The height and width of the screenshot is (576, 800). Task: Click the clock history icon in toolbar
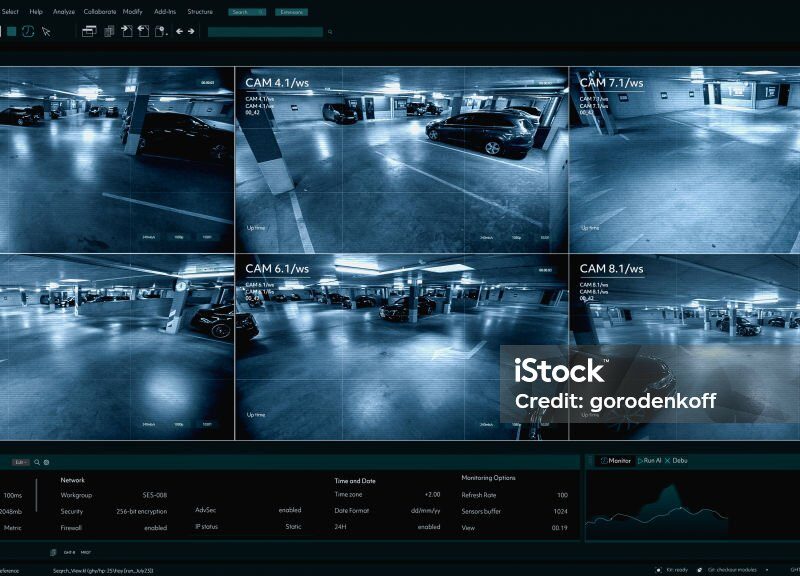28,32
